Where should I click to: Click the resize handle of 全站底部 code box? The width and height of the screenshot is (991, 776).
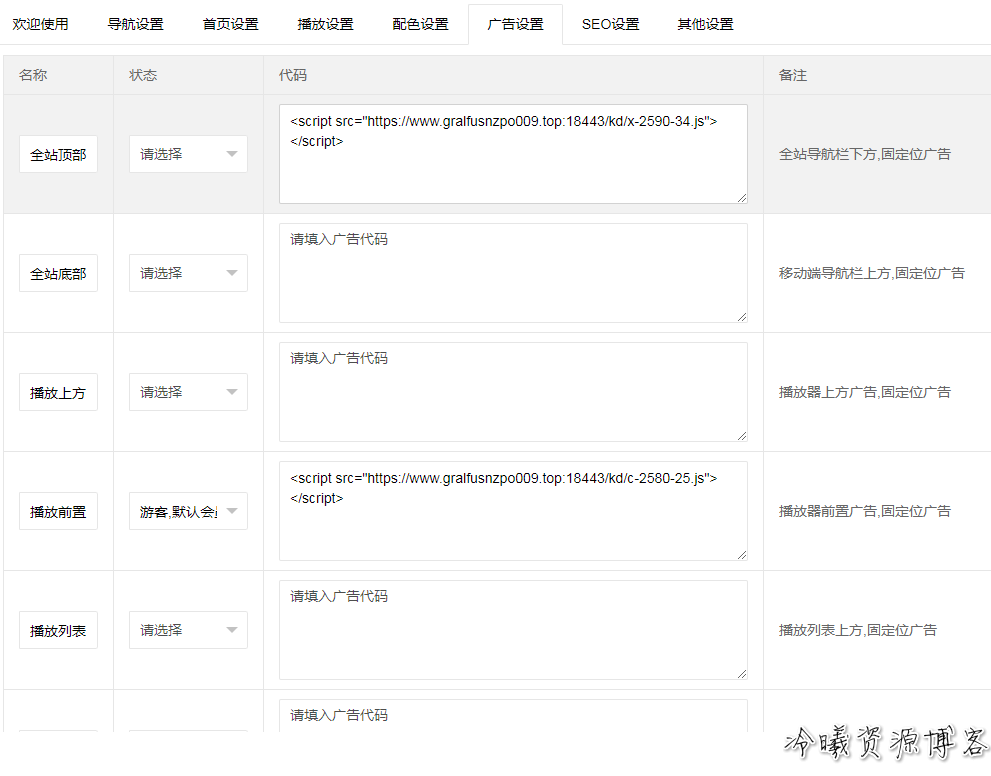point(742,317)
